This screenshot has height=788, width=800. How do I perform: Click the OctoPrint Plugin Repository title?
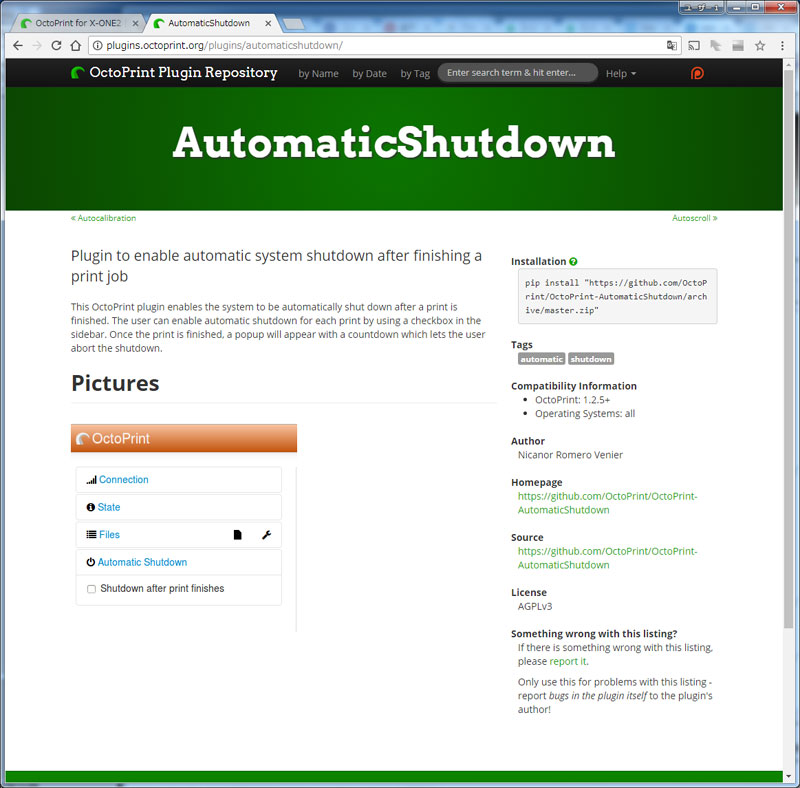click(183, 73)
